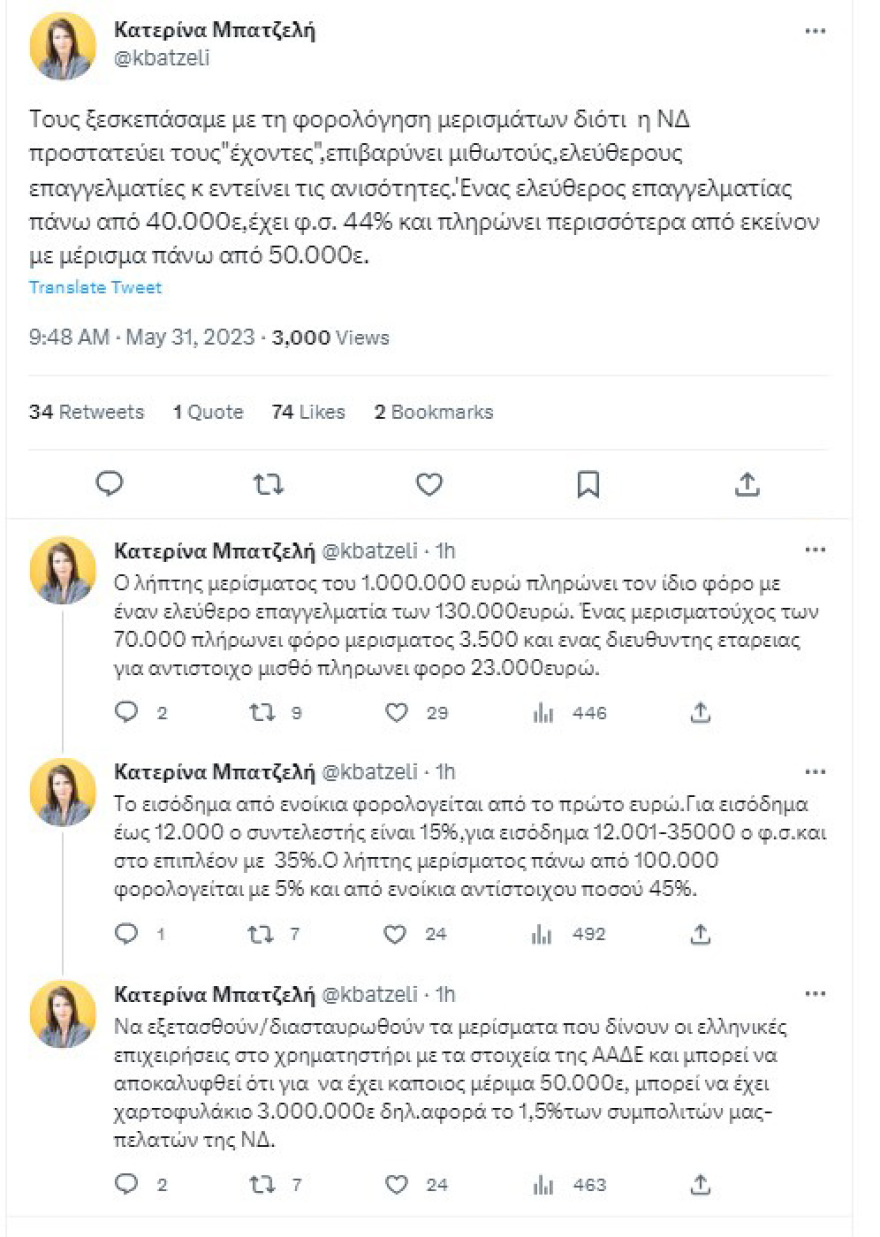Share the reply mentioning ΑΑΔΕ
Image resolution: width=880 pixels, height=1237 pixels.
point(700,1185)
